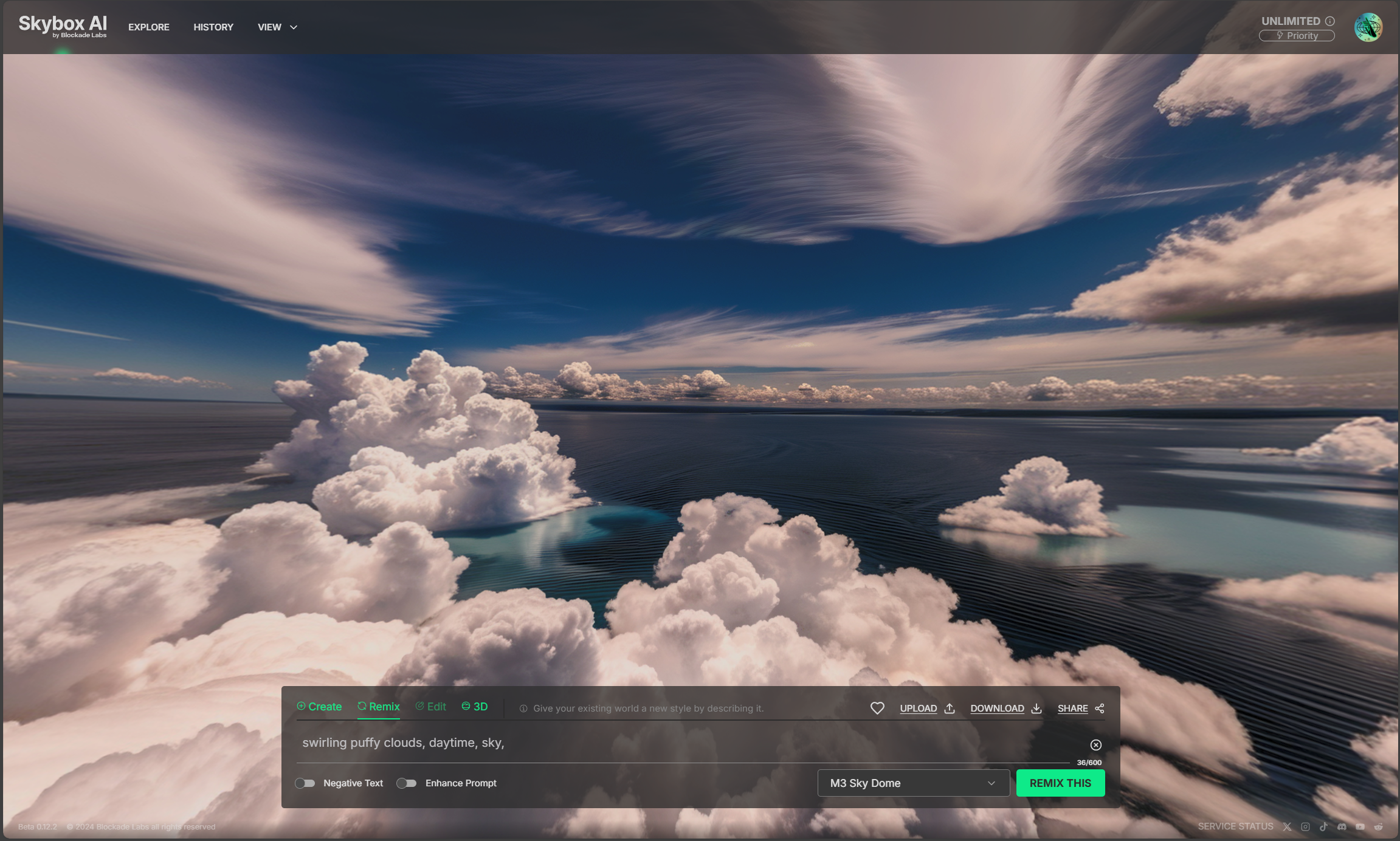Turn on Enhance Prompt toggle
The height and width of the screenshot is (841, 1400).
point(407,783)
